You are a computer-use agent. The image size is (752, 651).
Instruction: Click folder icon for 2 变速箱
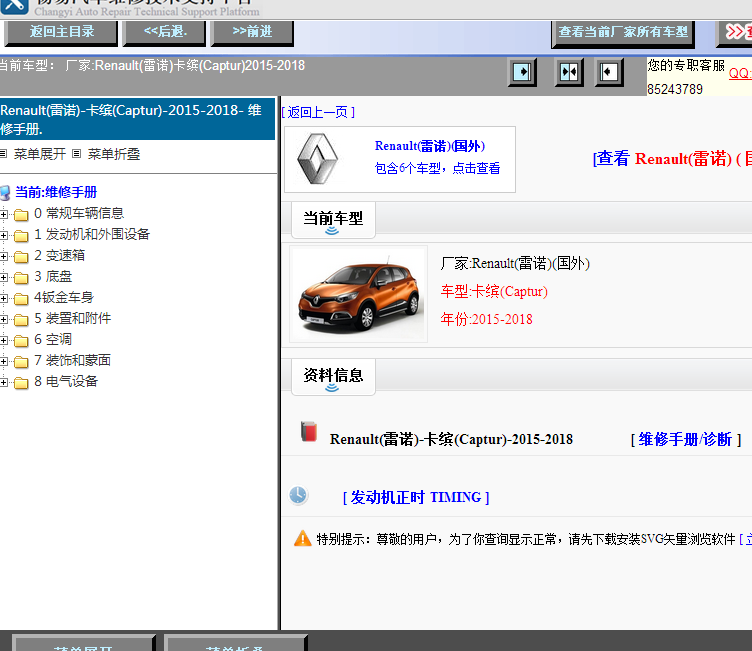tap(21, 257)
